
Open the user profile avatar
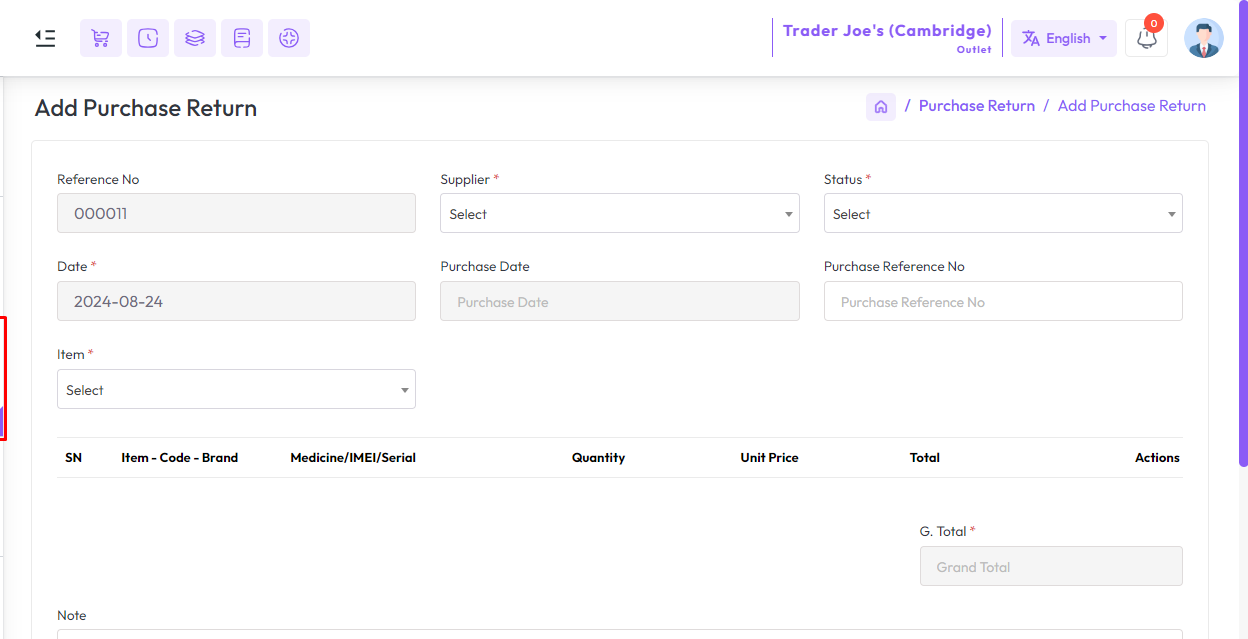click(x=1203, y=38)
